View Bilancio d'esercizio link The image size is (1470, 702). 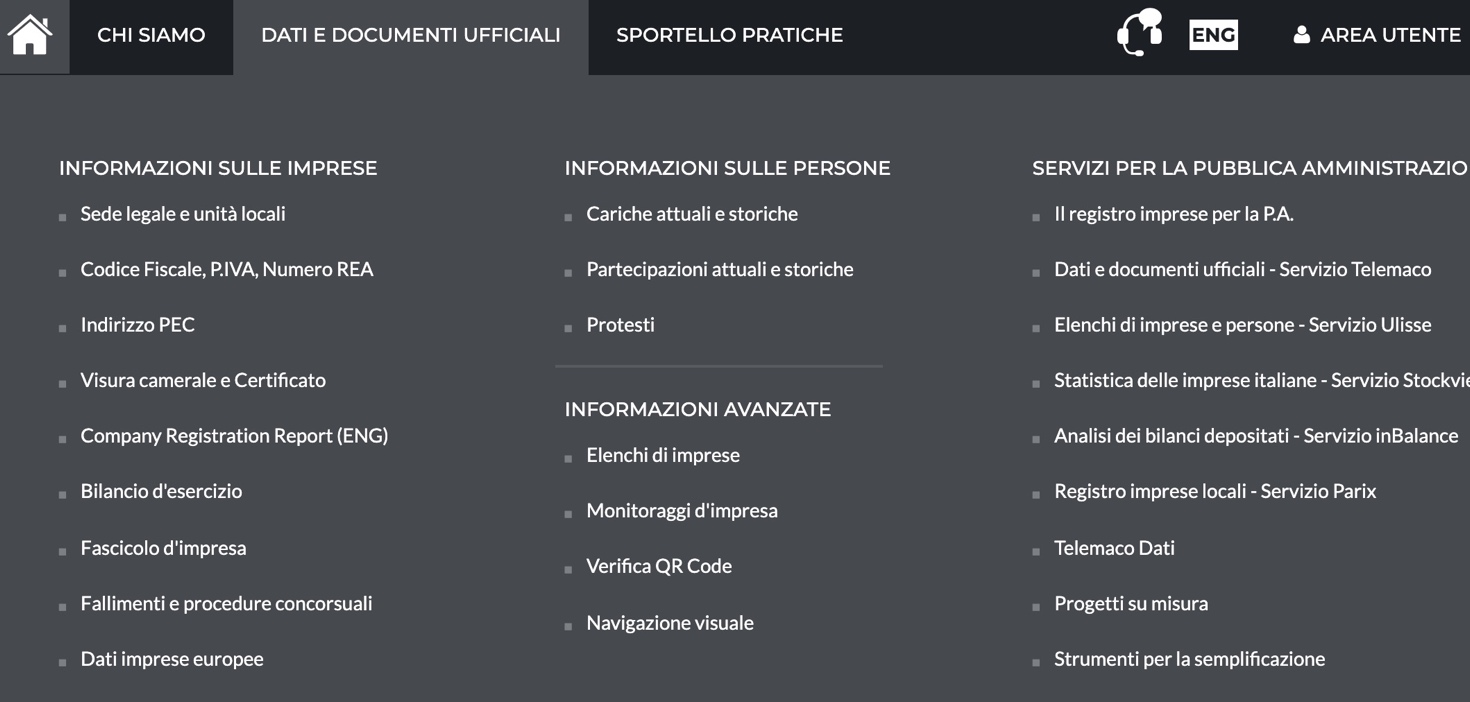[161, 491]
